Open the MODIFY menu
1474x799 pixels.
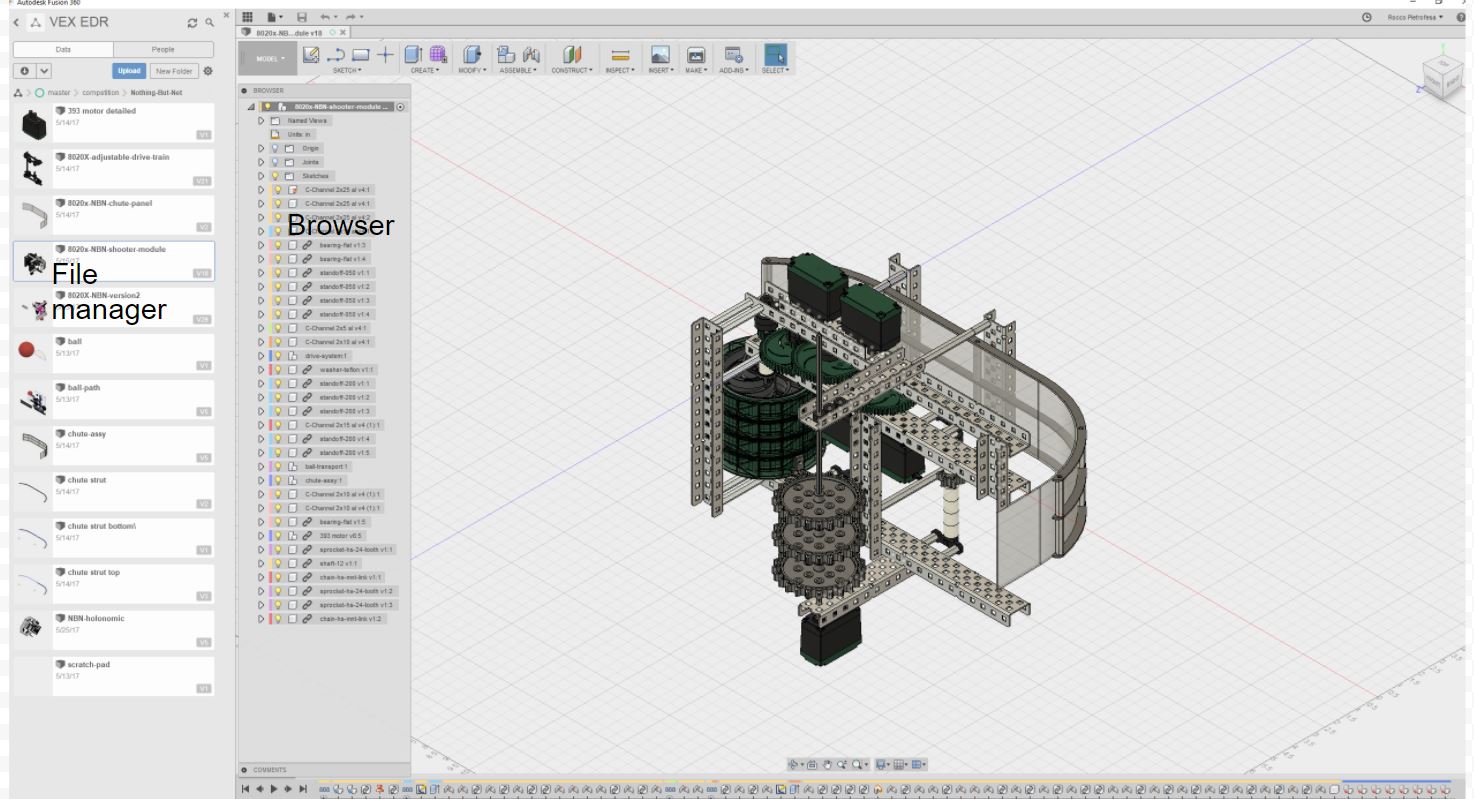tap(472, 70)
